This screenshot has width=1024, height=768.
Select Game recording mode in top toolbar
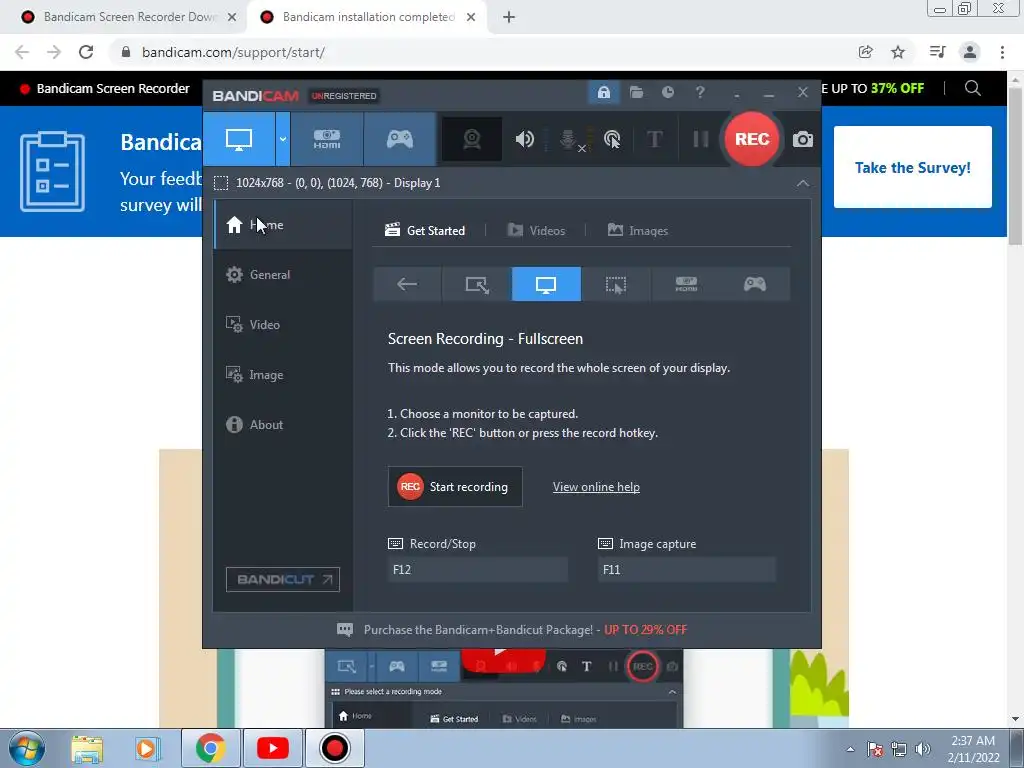tap(400, 139)
